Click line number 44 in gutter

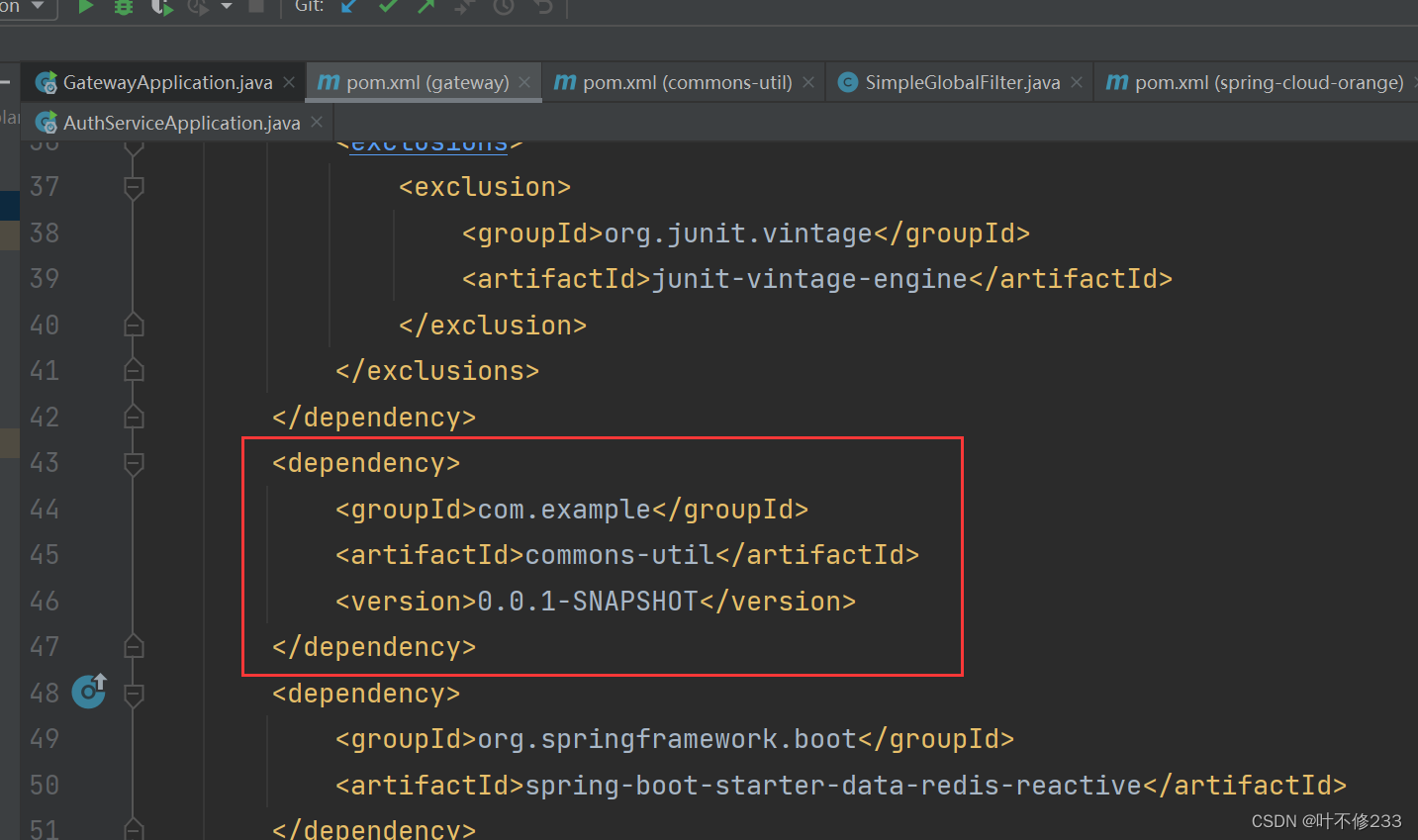coord(45,510)
